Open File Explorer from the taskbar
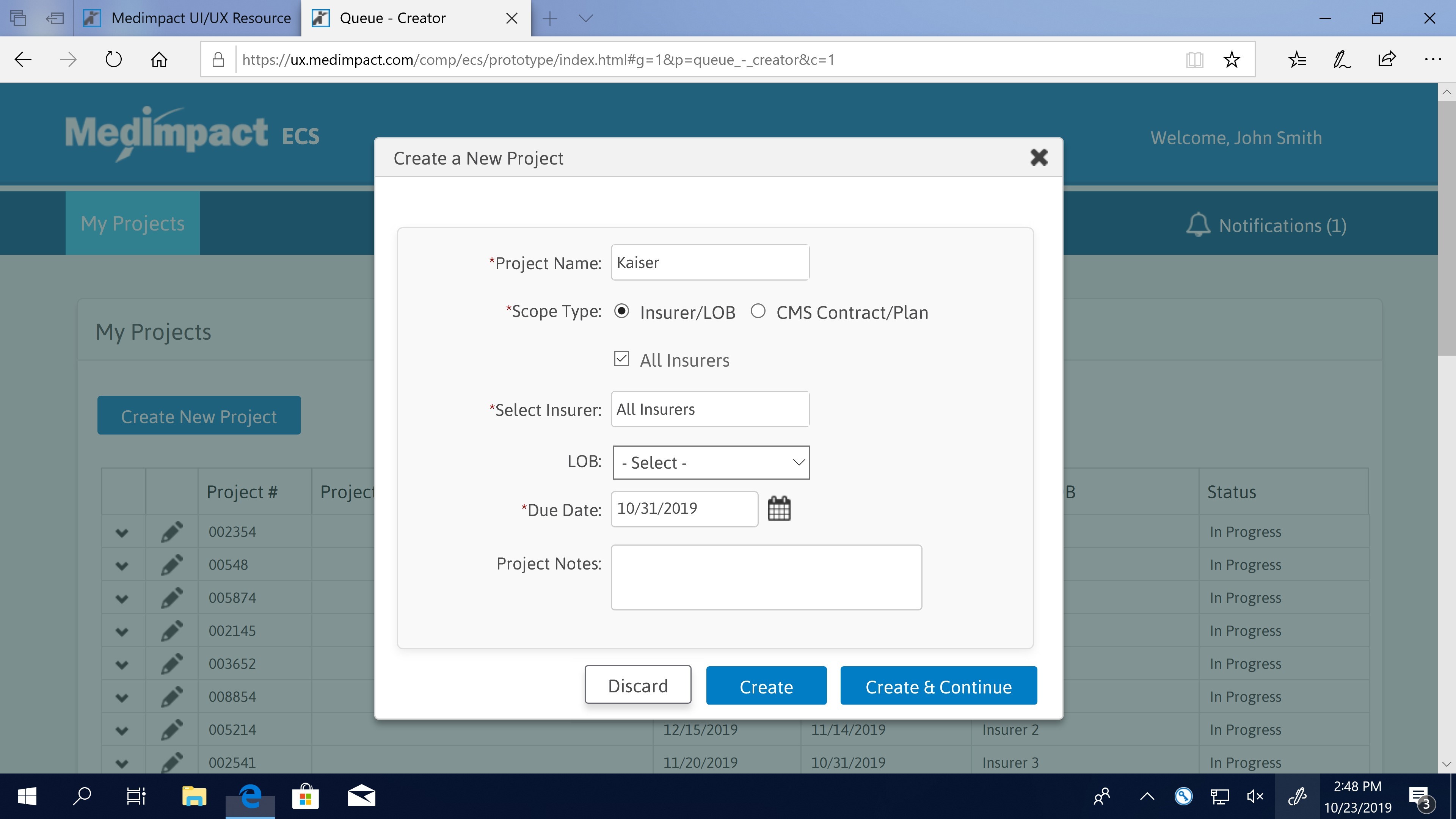The image size is (1456, 819). pos(194,796)
